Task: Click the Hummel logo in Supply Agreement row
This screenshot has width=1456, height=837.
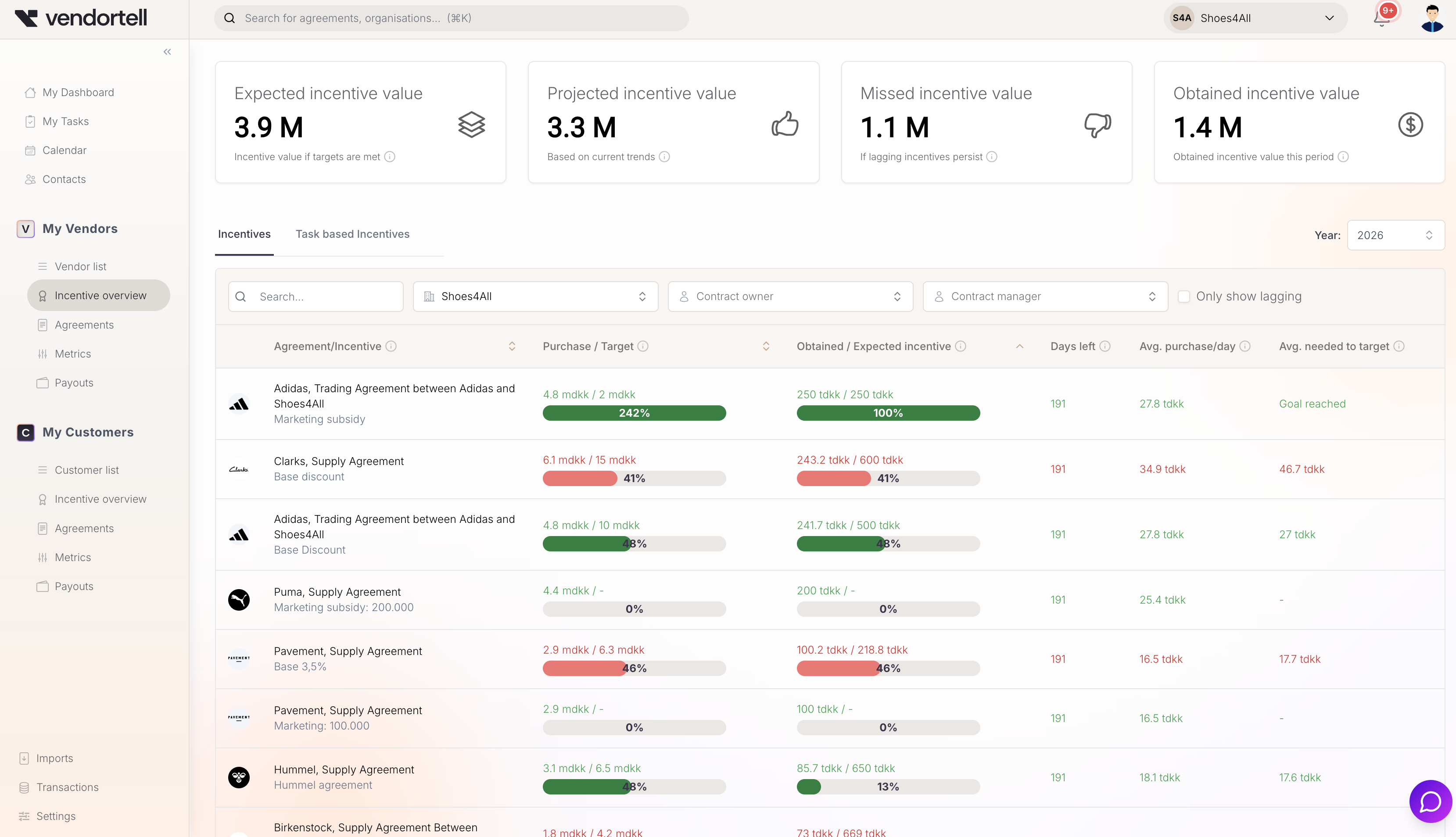Action: (239, 777)
